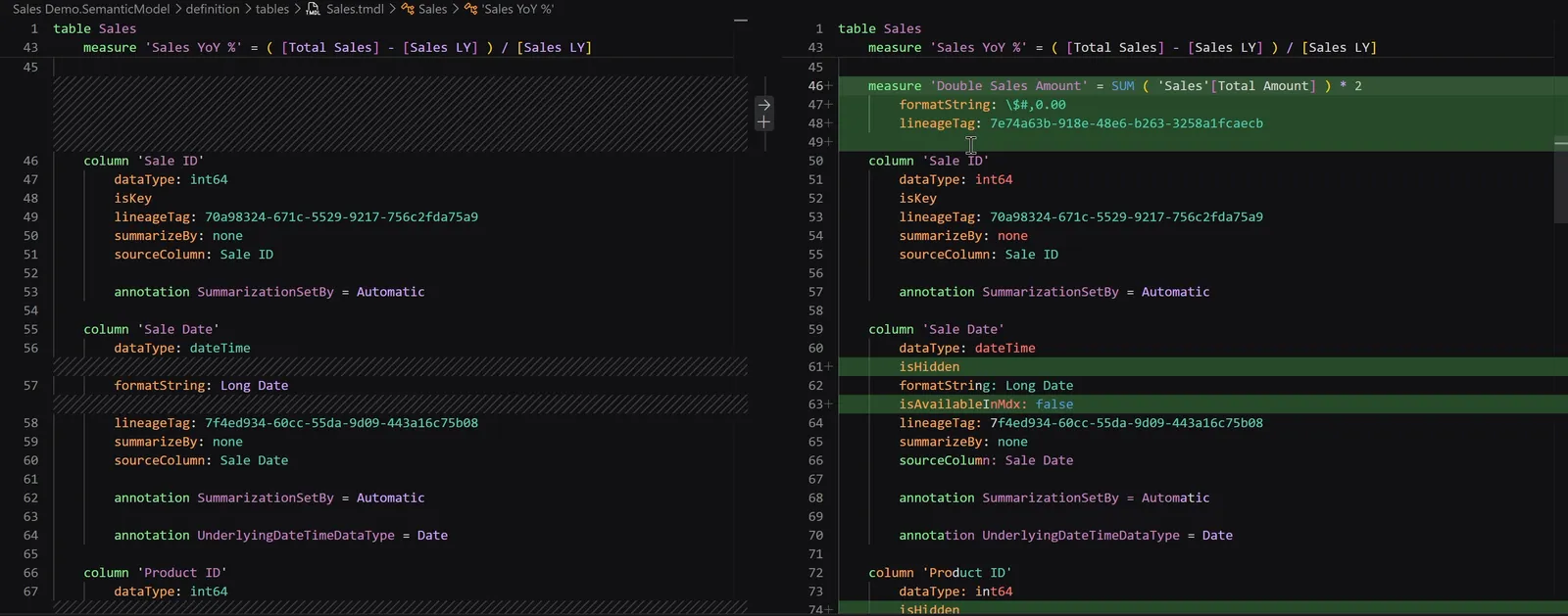This screenshot has width=1568, height=616.
Task: Click 'column Sale Date' at line 59 in the modified pane
Action: click(936, 329)
